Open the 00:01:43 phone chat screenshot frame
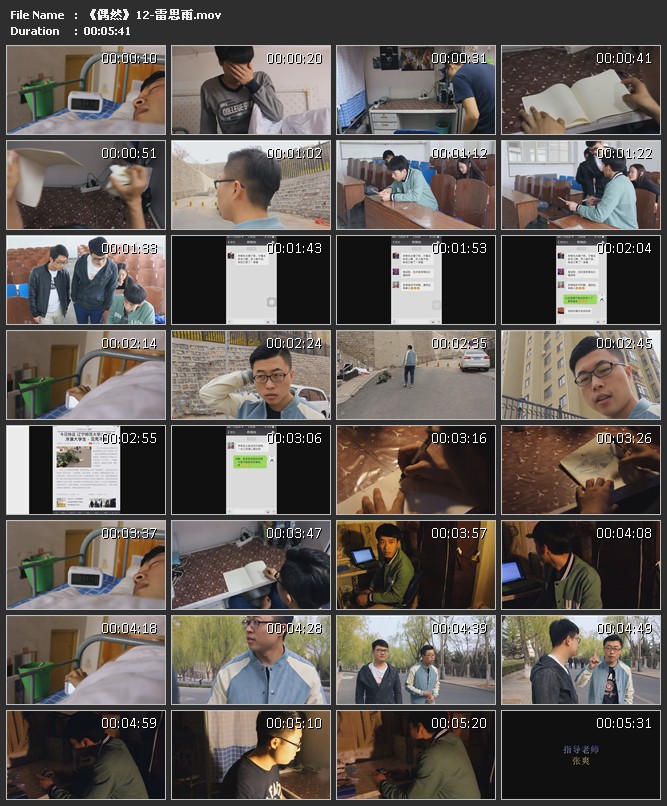 click(x=251, y=280)
